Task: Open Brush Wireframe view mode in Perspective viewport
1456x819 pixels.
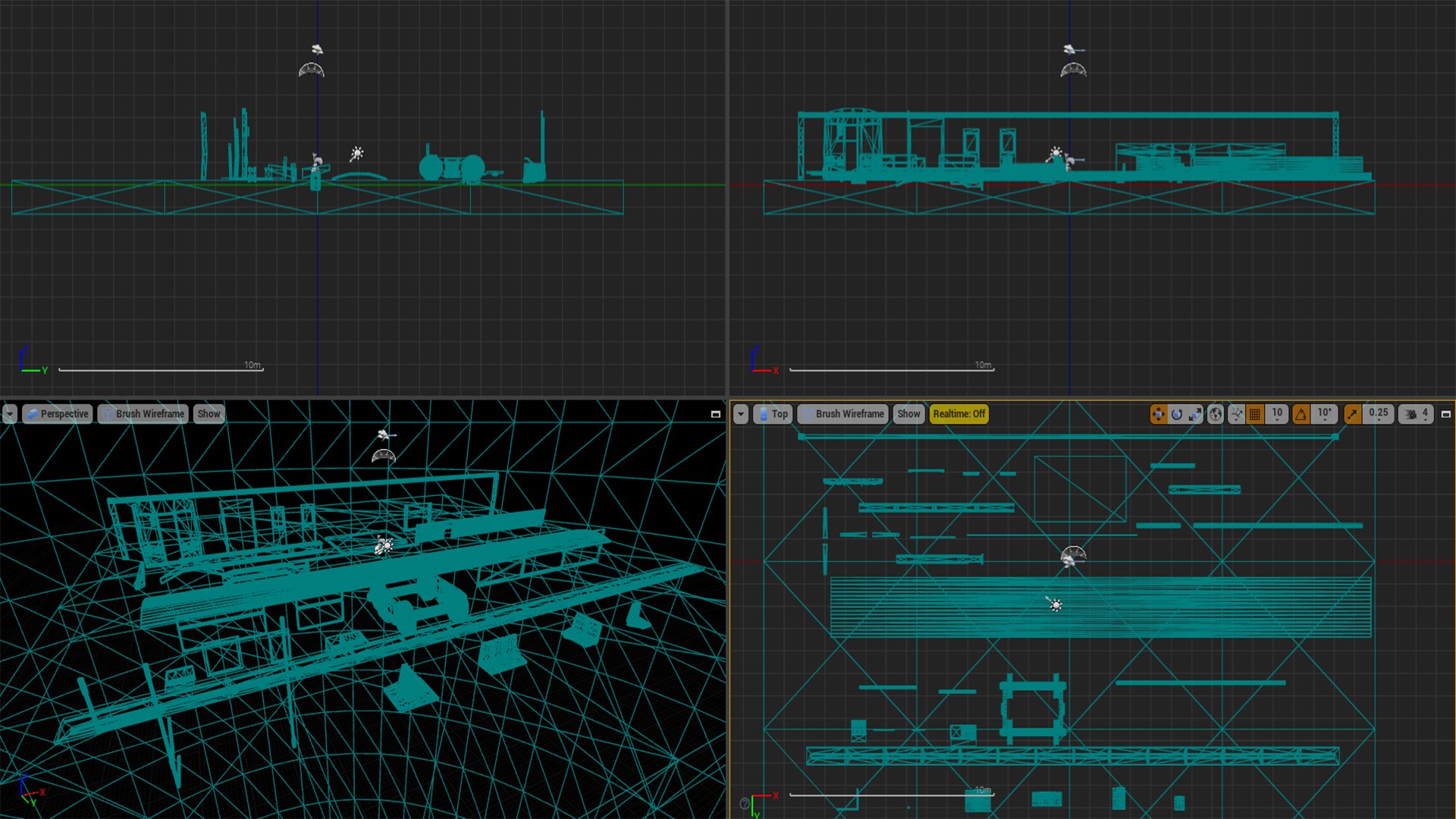Action: pyautogui.click(x=143, y=414)
